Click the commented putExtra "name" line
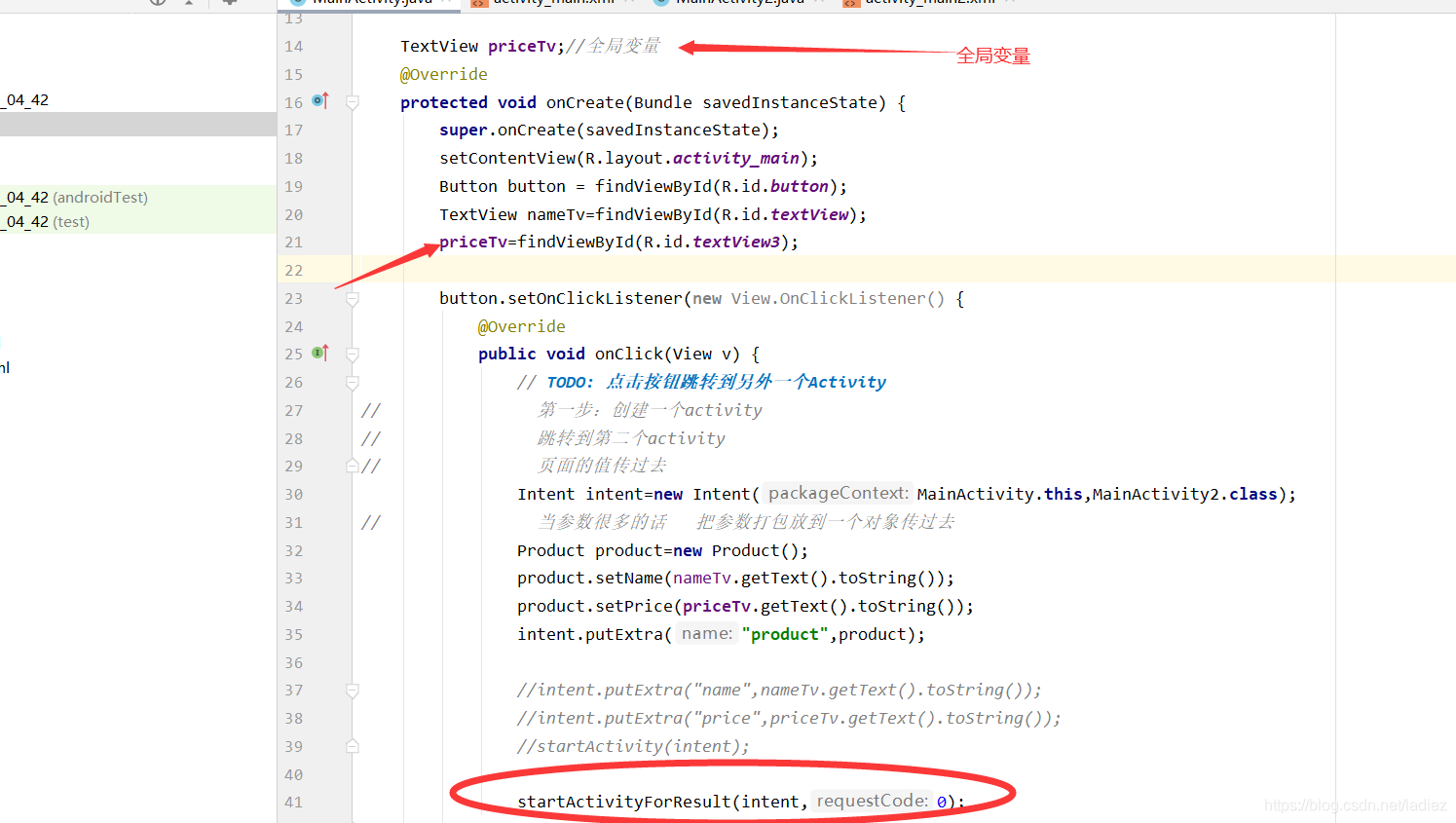 779,690
